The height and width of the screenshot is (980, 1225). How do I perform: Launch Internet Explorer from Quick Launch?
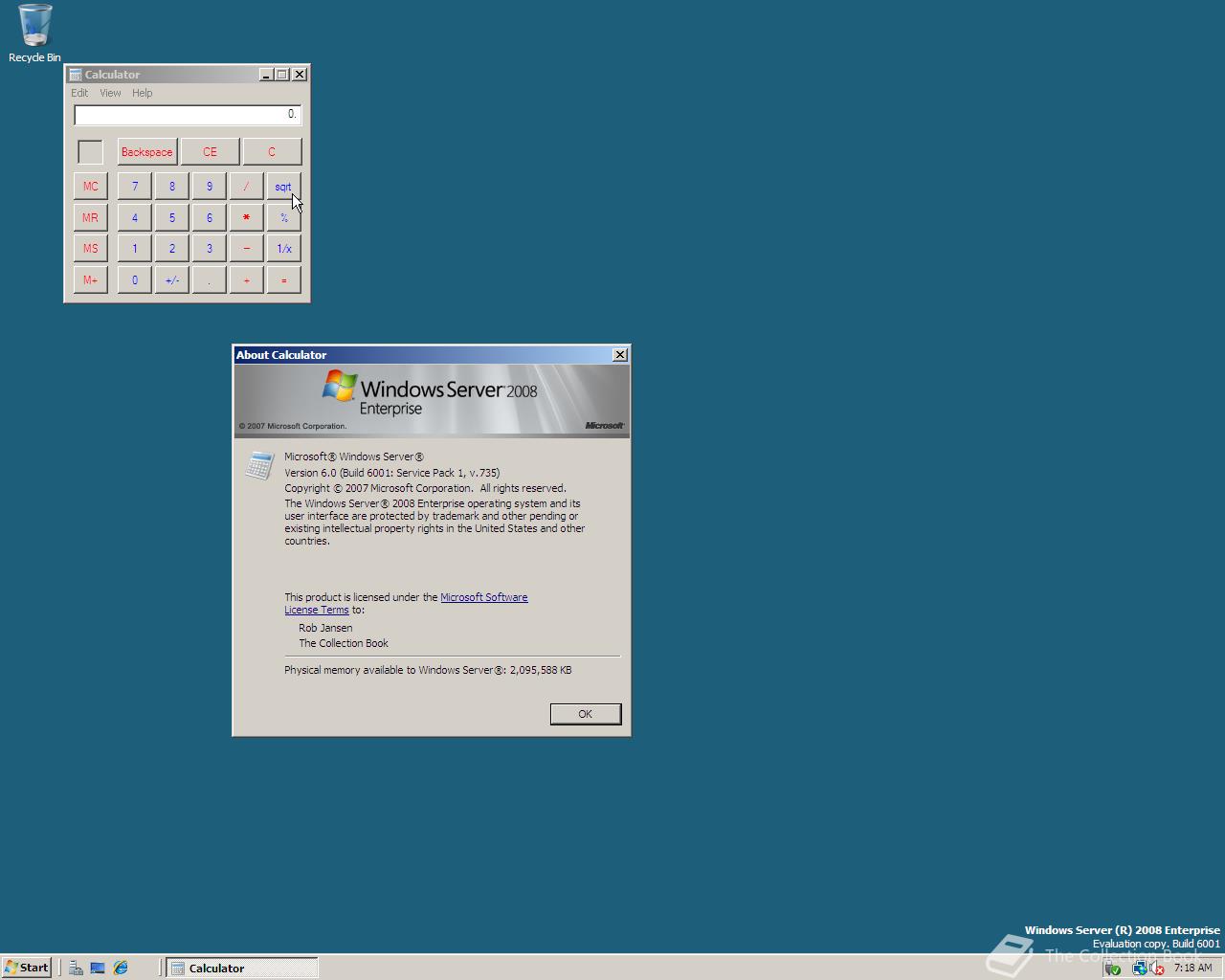(121, 968)
